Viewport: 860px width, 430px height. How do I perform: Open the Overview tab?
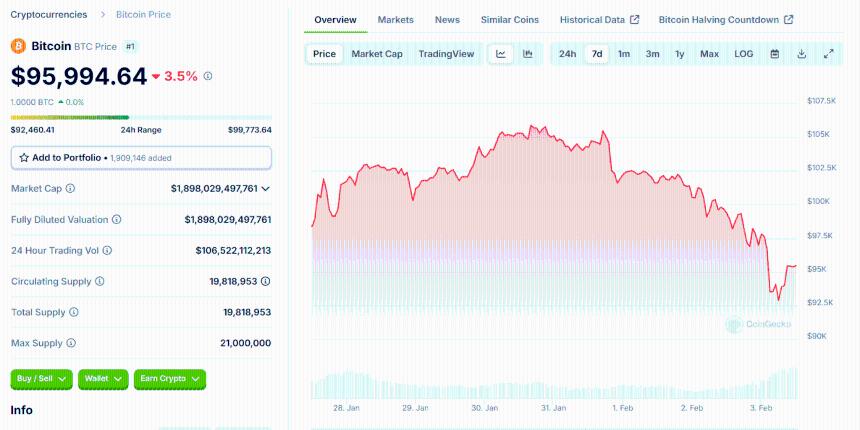click(335, 20)
